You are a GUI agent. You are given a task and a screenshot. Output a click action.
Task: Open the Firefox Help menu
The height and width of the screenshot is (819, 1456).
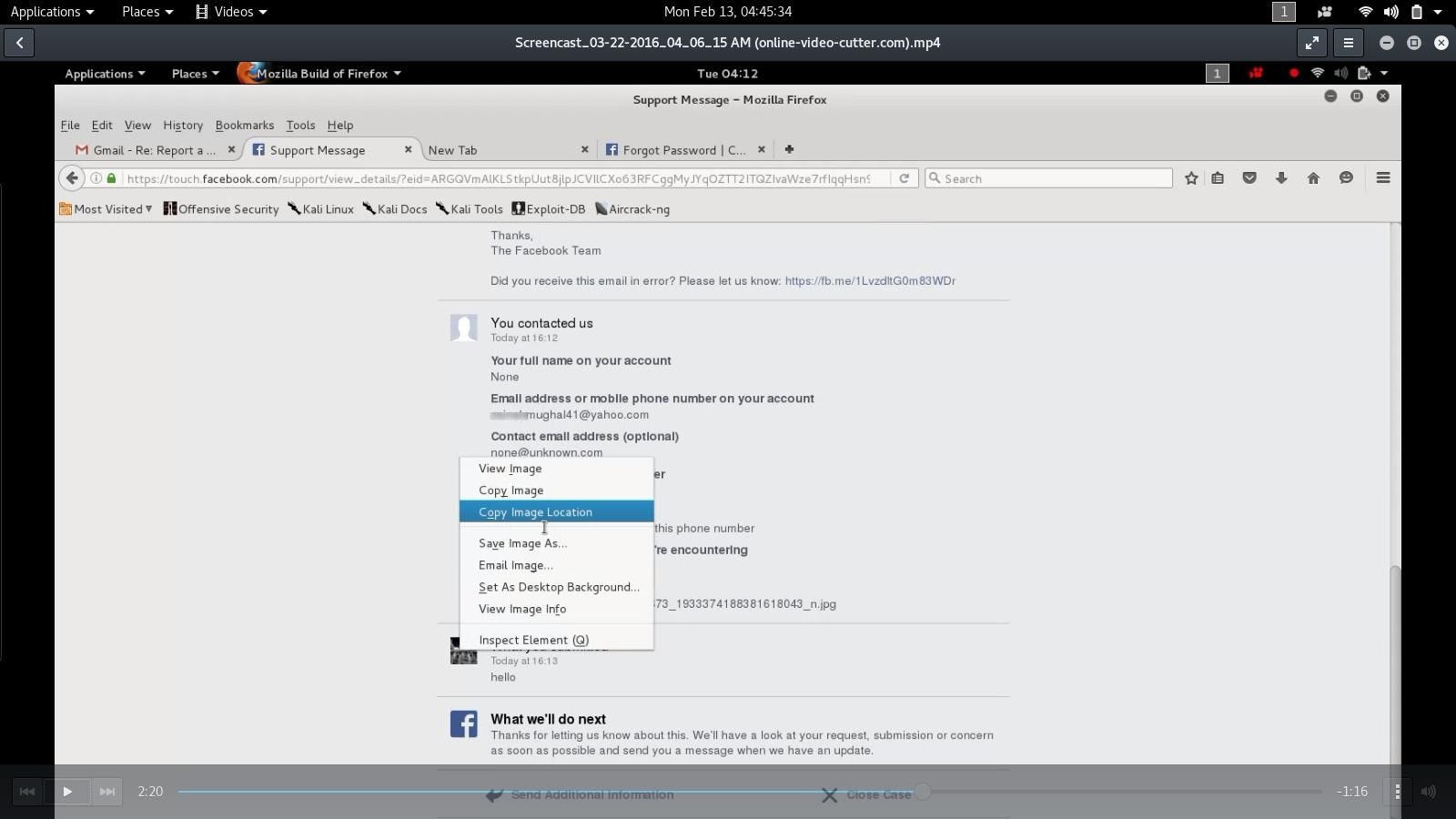click(340, 126)
